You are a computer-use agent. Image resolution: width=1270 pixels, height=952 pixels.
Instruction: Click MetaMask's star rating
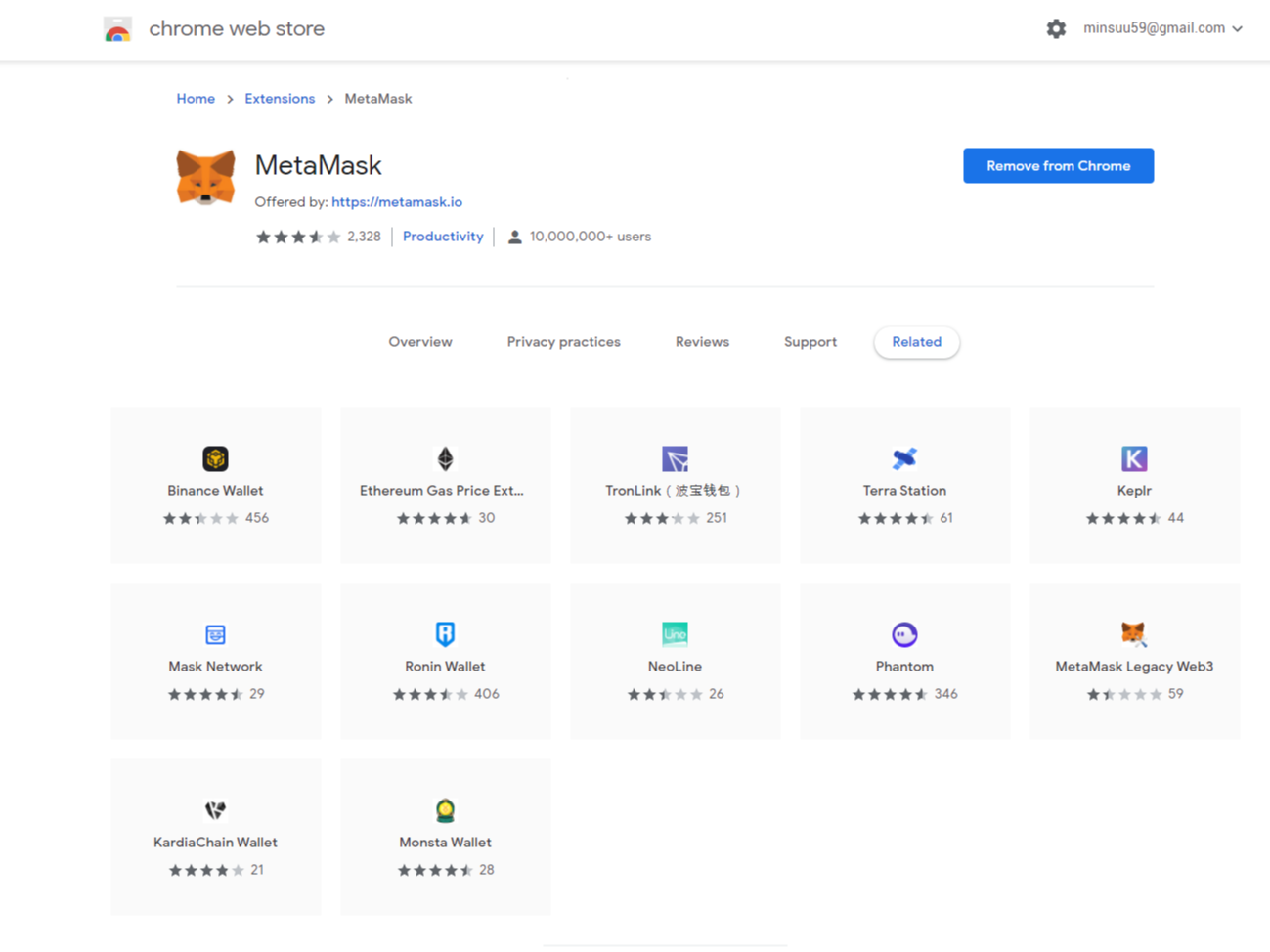click(x=298, y=237)
